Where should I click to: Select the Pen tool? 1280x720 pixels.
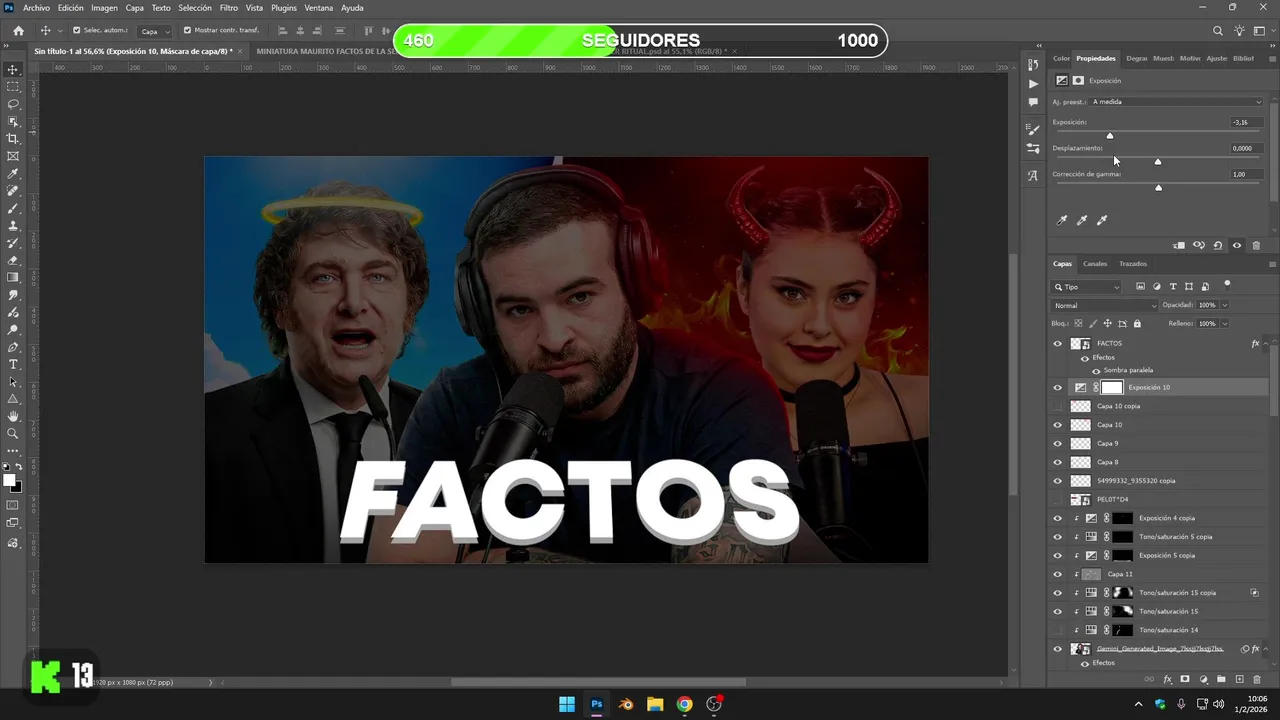click(13, 347)
